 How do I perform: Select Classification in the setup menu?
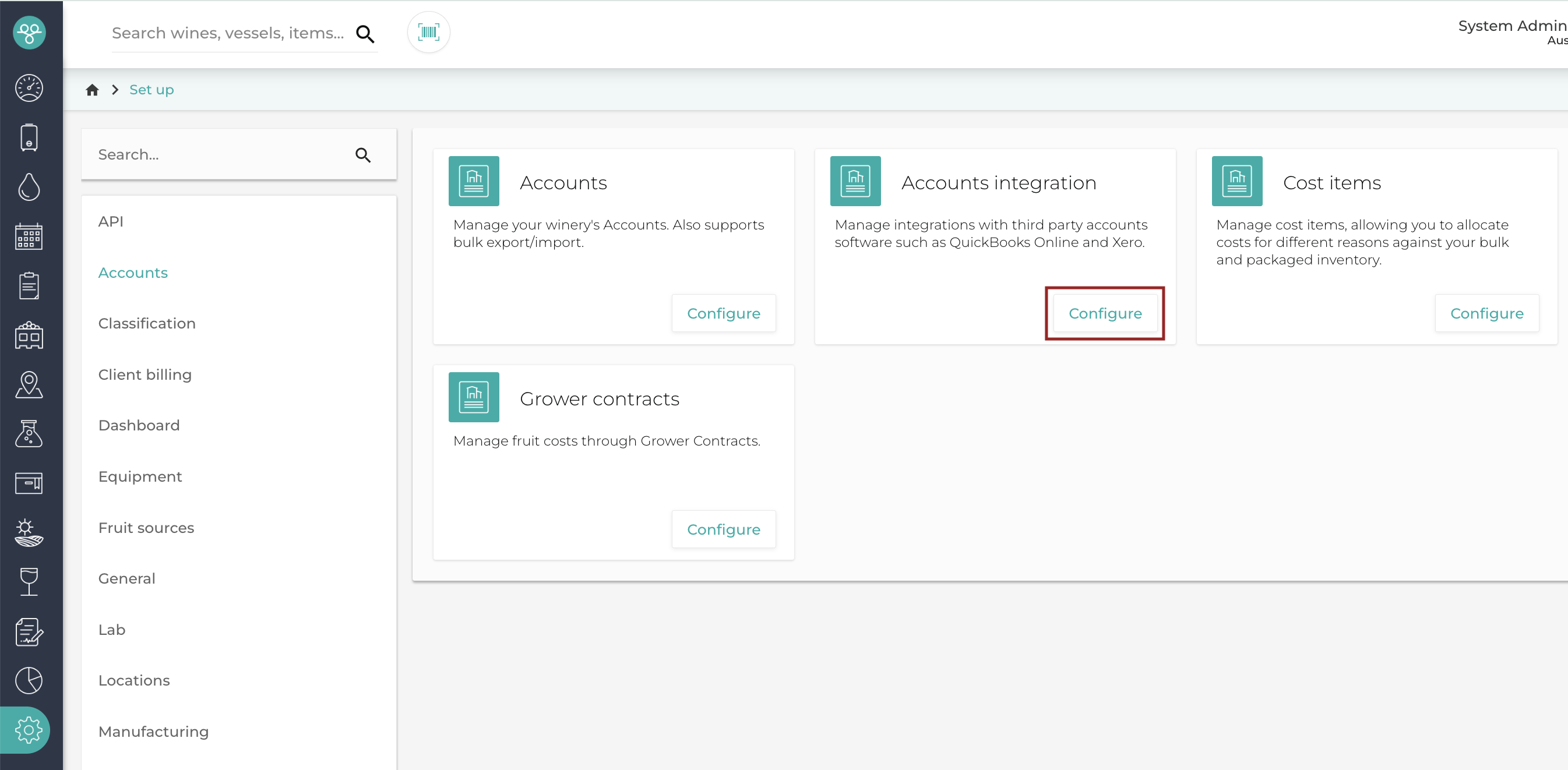click(x=147, y=324)
